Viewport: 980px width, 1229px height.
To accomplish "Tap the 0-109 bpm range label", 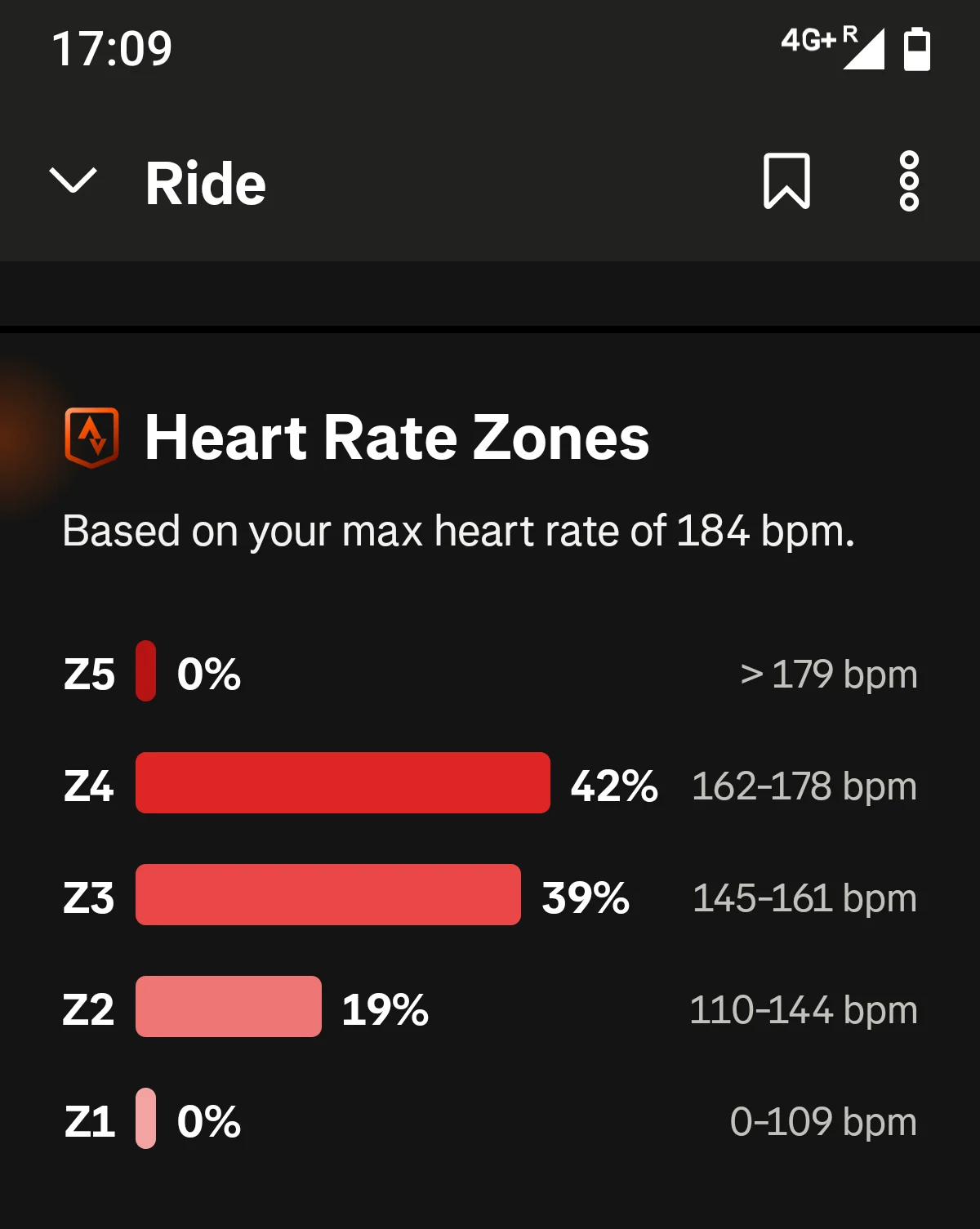I will [x=823, y=1122].
